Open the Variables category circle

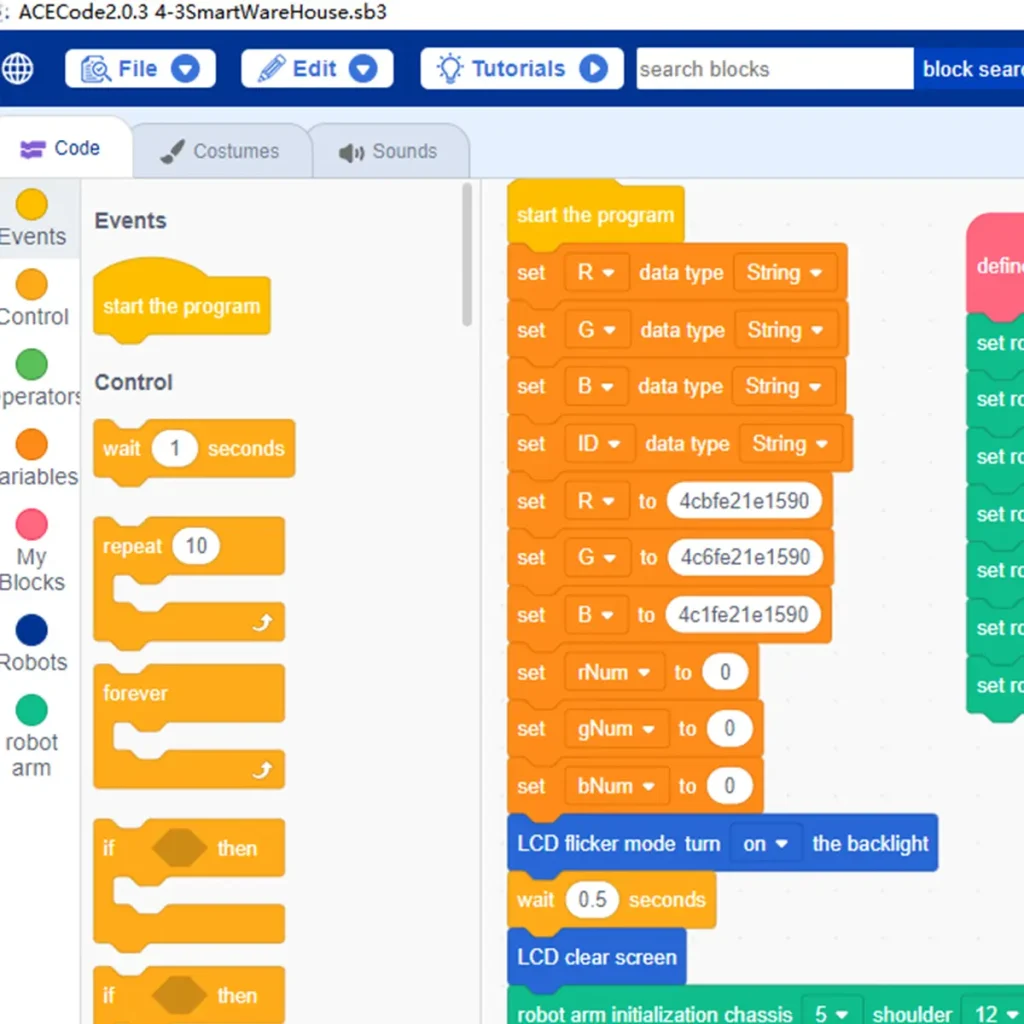pos(31,445)
